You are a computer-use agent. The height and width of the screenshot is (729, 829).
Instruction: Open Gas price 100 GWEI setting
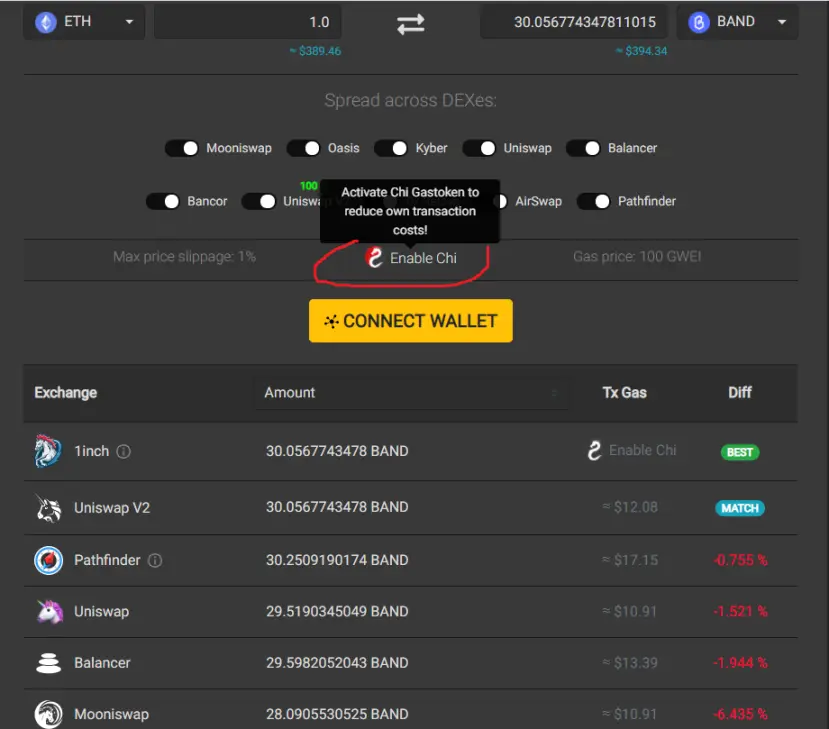tap(637, 257)
